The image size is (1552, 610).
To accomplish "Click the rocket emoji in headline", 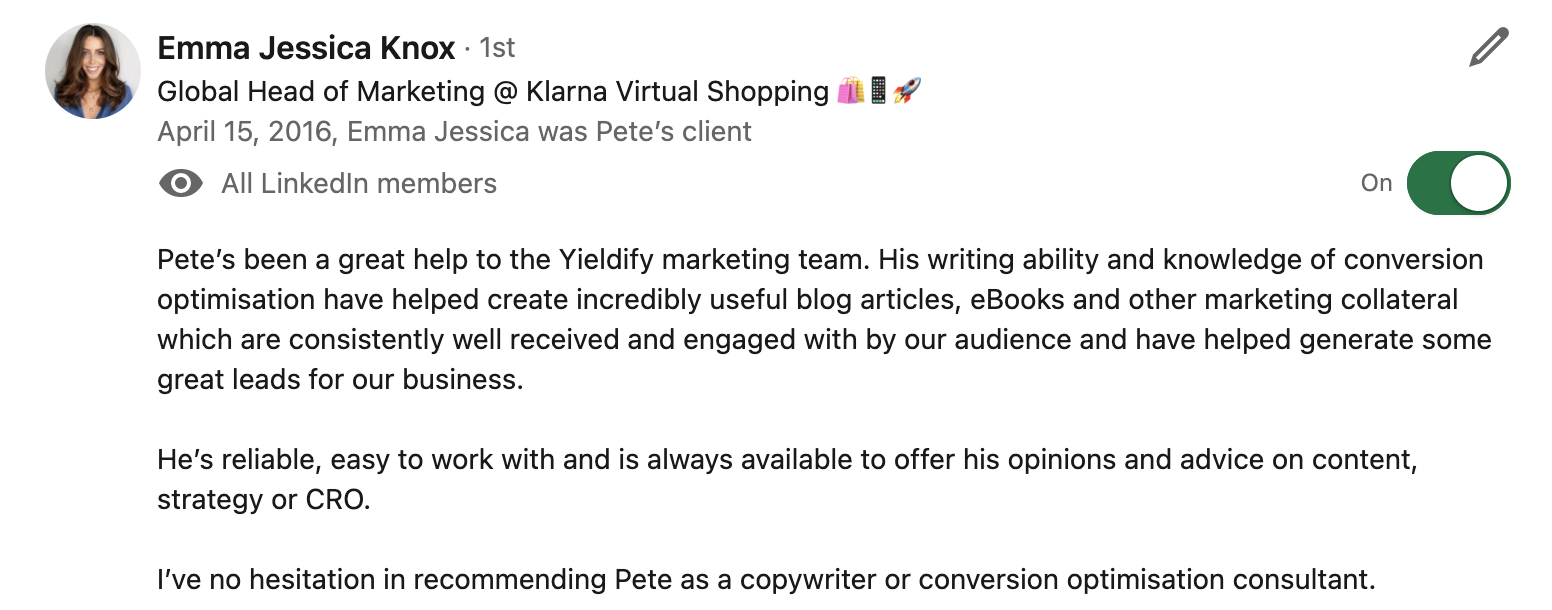I will pyautogui.click(x=907, y=92).
